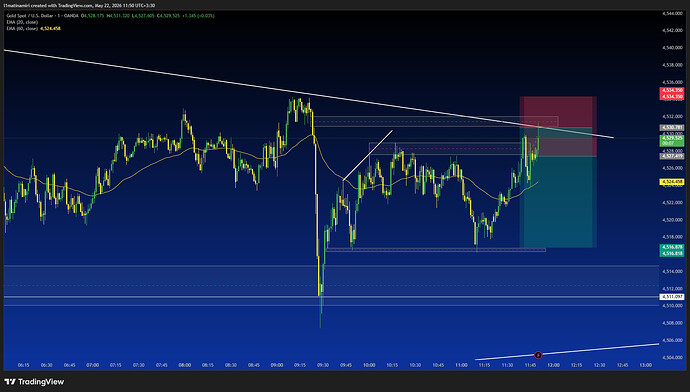Click the 09:00 time axis label
The width and height of the screenshot is (690, 392).
(277, 365)
